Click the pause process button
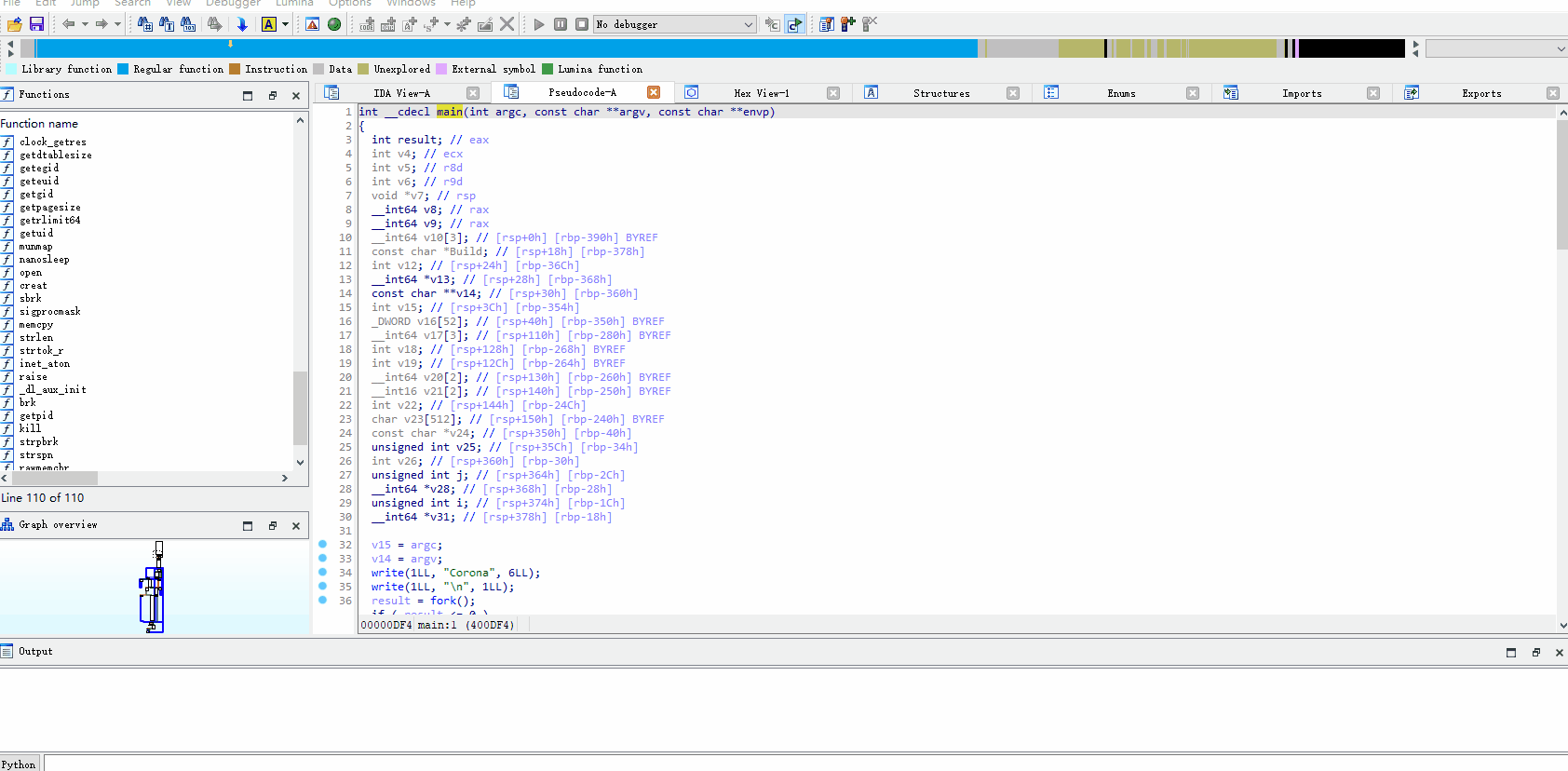The height and width of the screenshot is (771, 1568). (561, 24)
